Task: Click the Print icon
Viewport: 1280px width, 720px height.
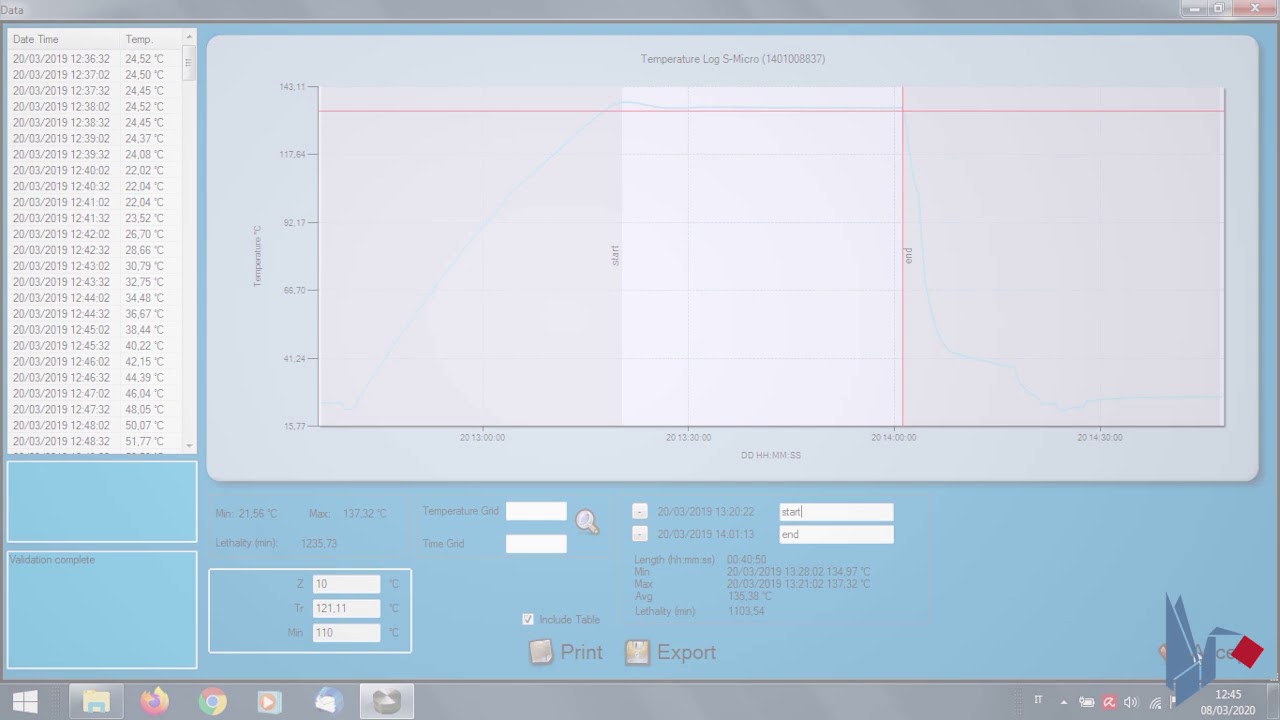Action: [x=541, y=652]
